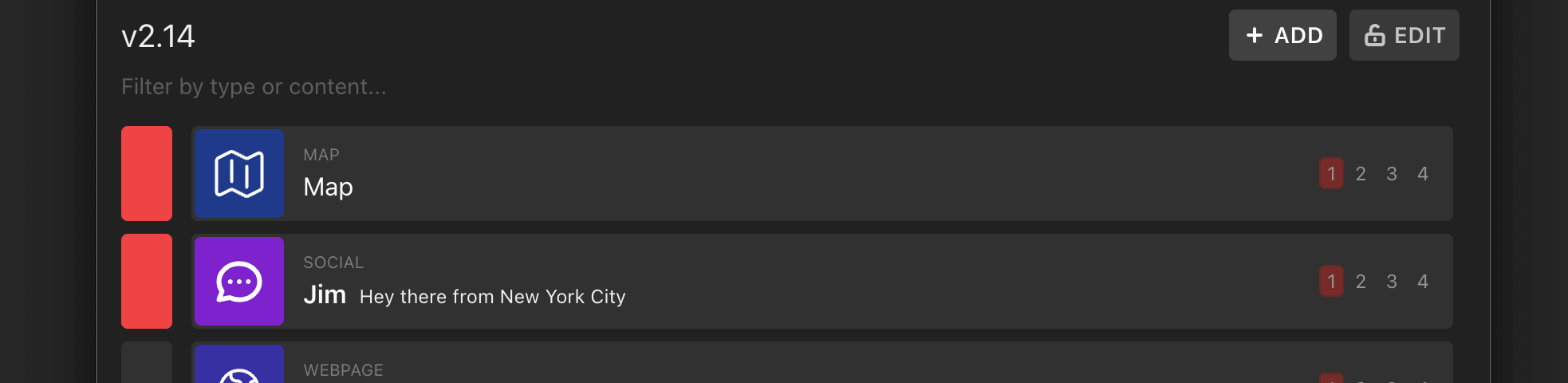
Task: Open the Map item title
Action: click(x=329, y=187)
